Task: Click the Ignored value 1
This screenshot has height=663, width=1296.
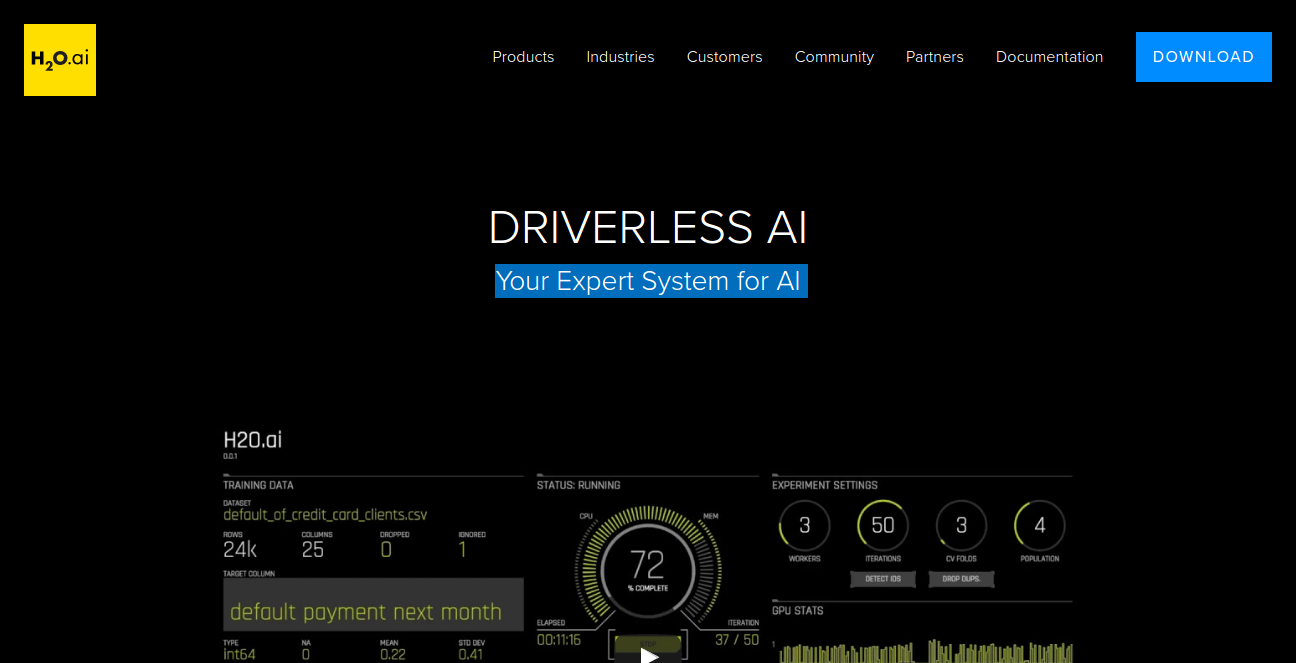Action: coord(462,550)
